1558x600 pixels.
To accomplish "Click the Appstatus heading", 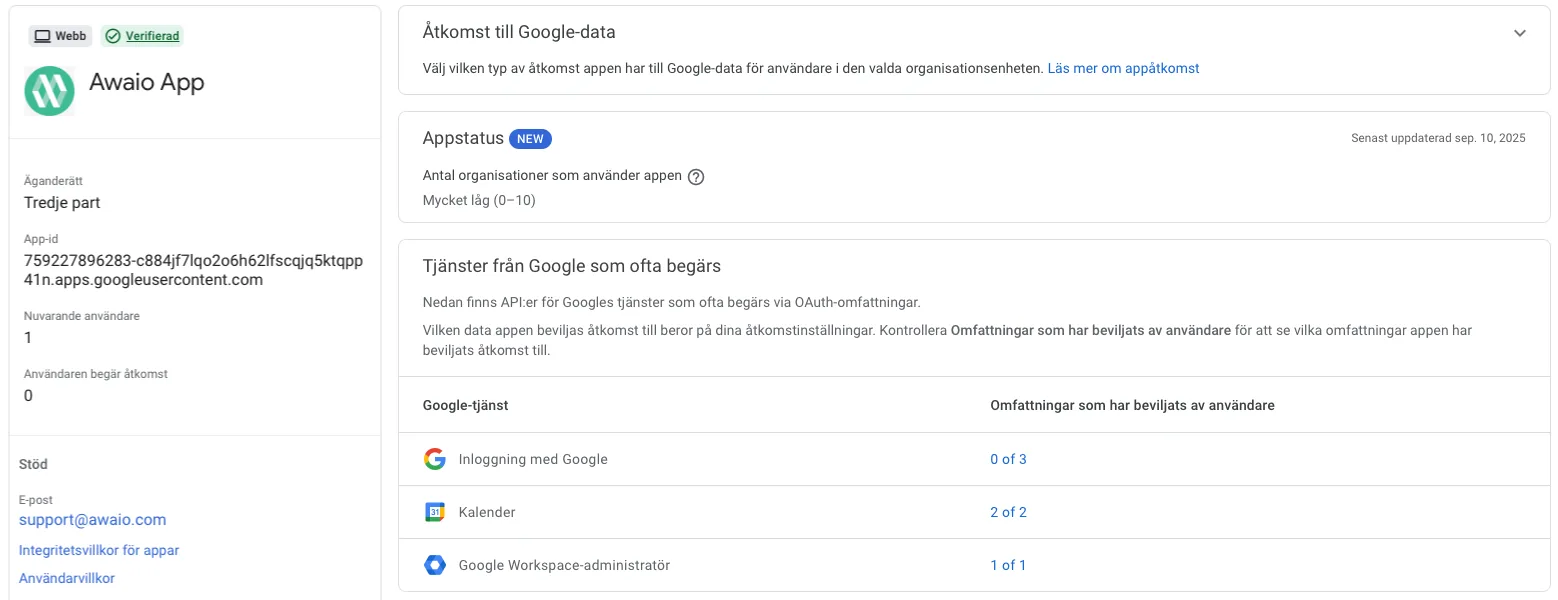I will point(461,139).
